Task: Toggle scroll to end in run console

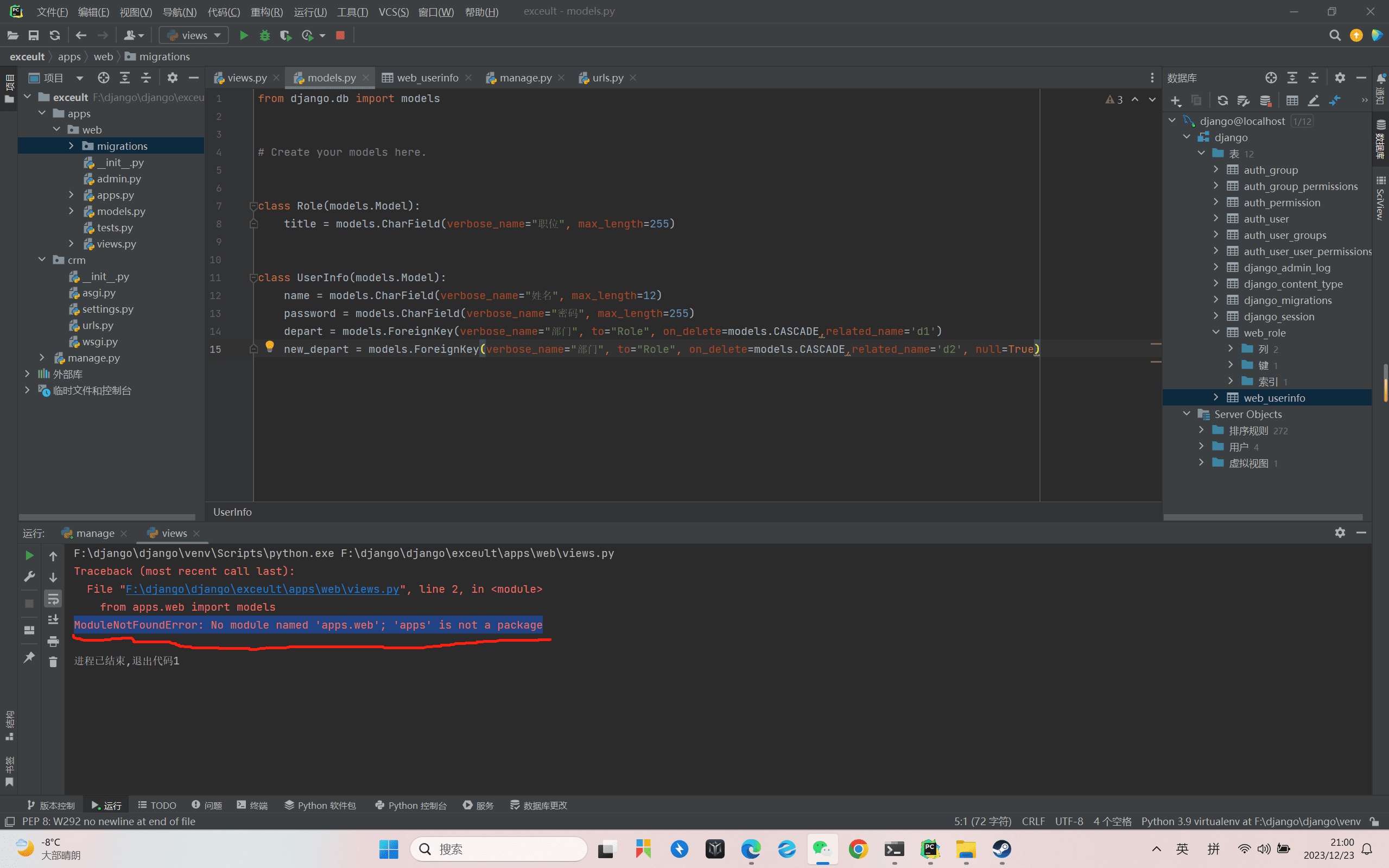Action: point(53,619)
